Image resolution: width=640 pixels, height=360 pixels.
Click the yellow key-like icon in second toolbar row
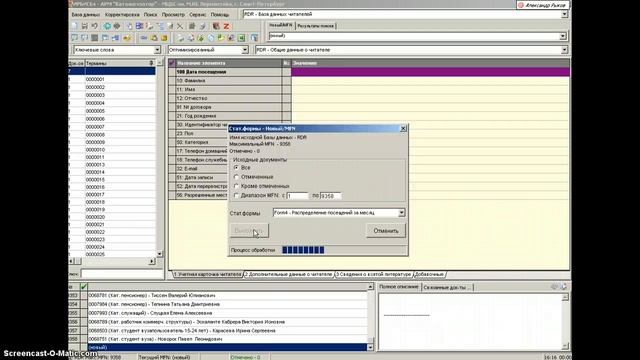127,38
